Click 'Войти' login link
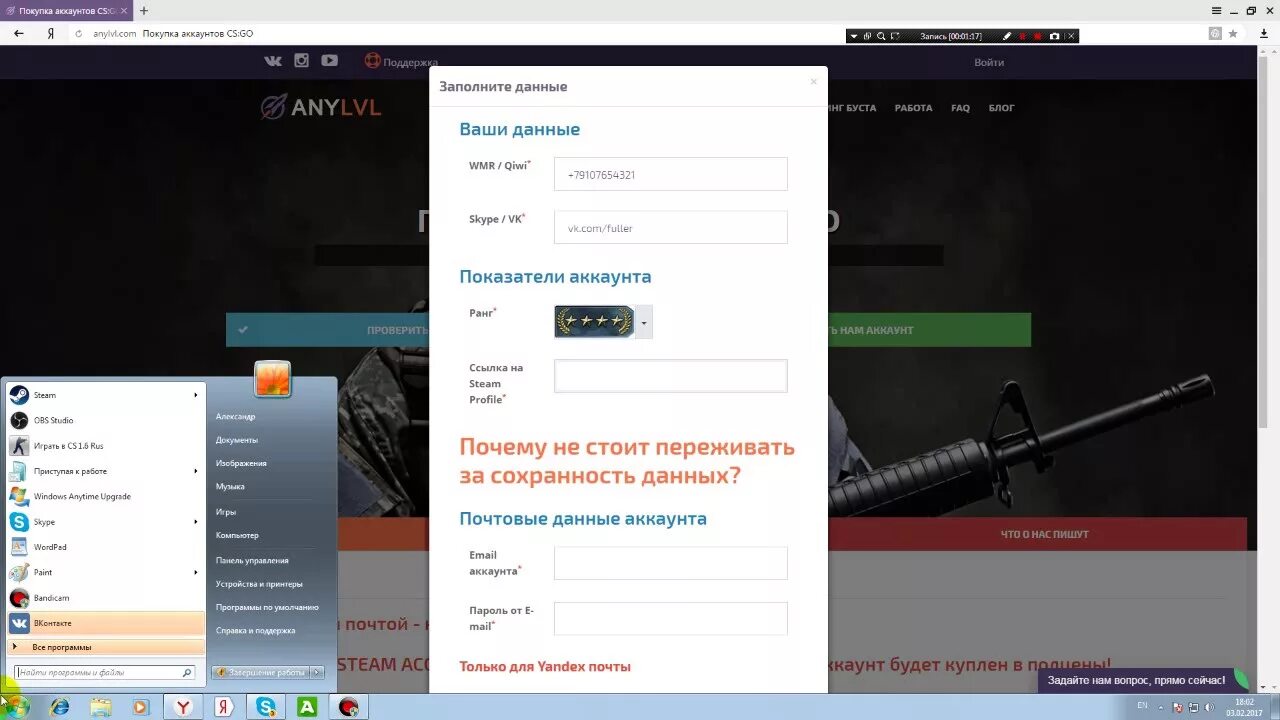The height and width of the screenshot is (720, 1280). (x=989, y=62)
